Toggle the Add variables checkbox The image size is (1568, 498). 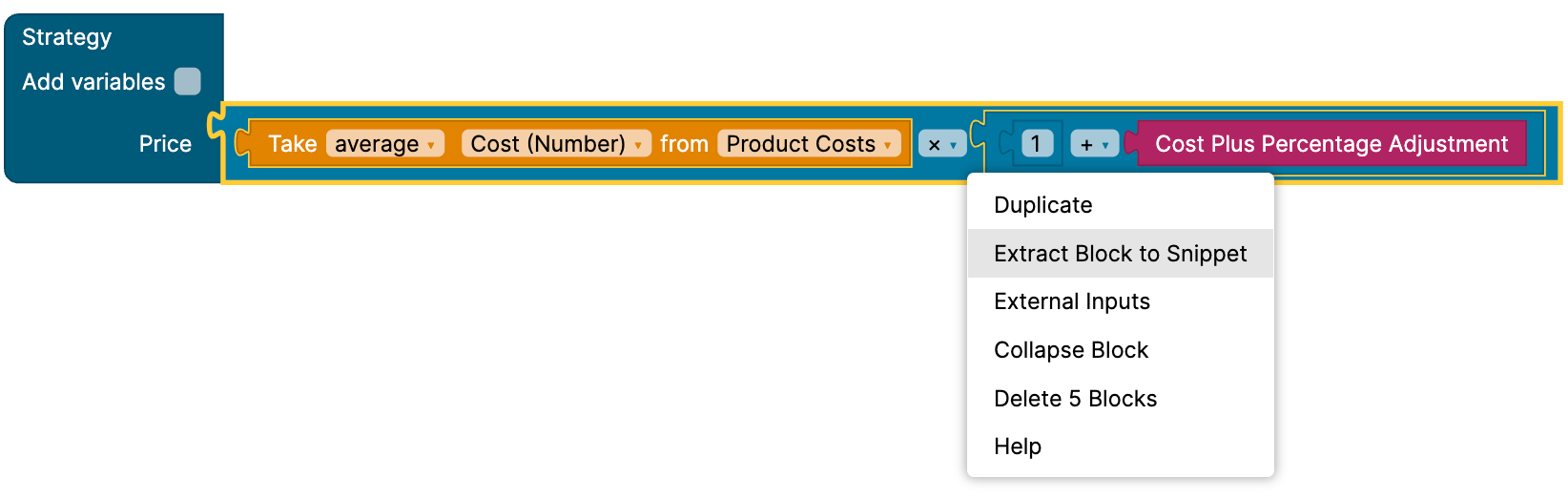pyautogui.click(x=188, y=81)
